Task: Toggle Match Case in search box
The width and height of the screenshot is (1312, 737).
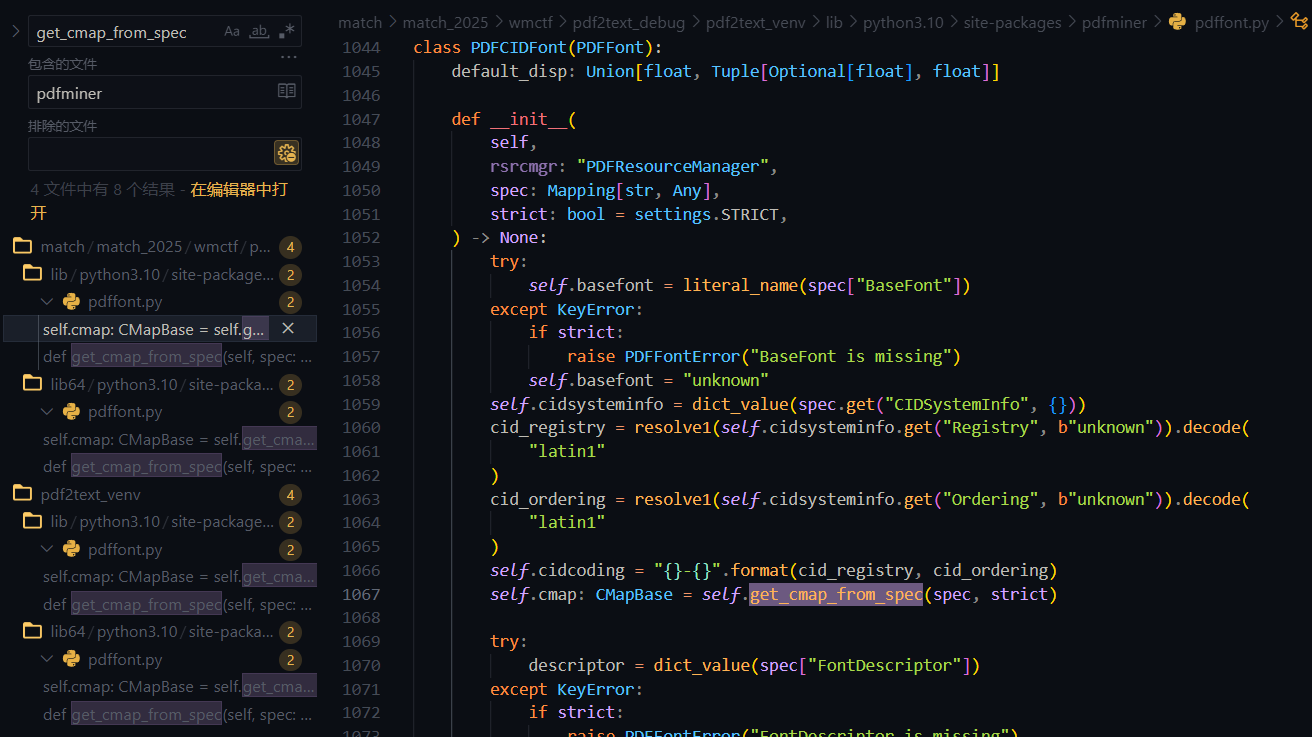Action: coord(232,32)
